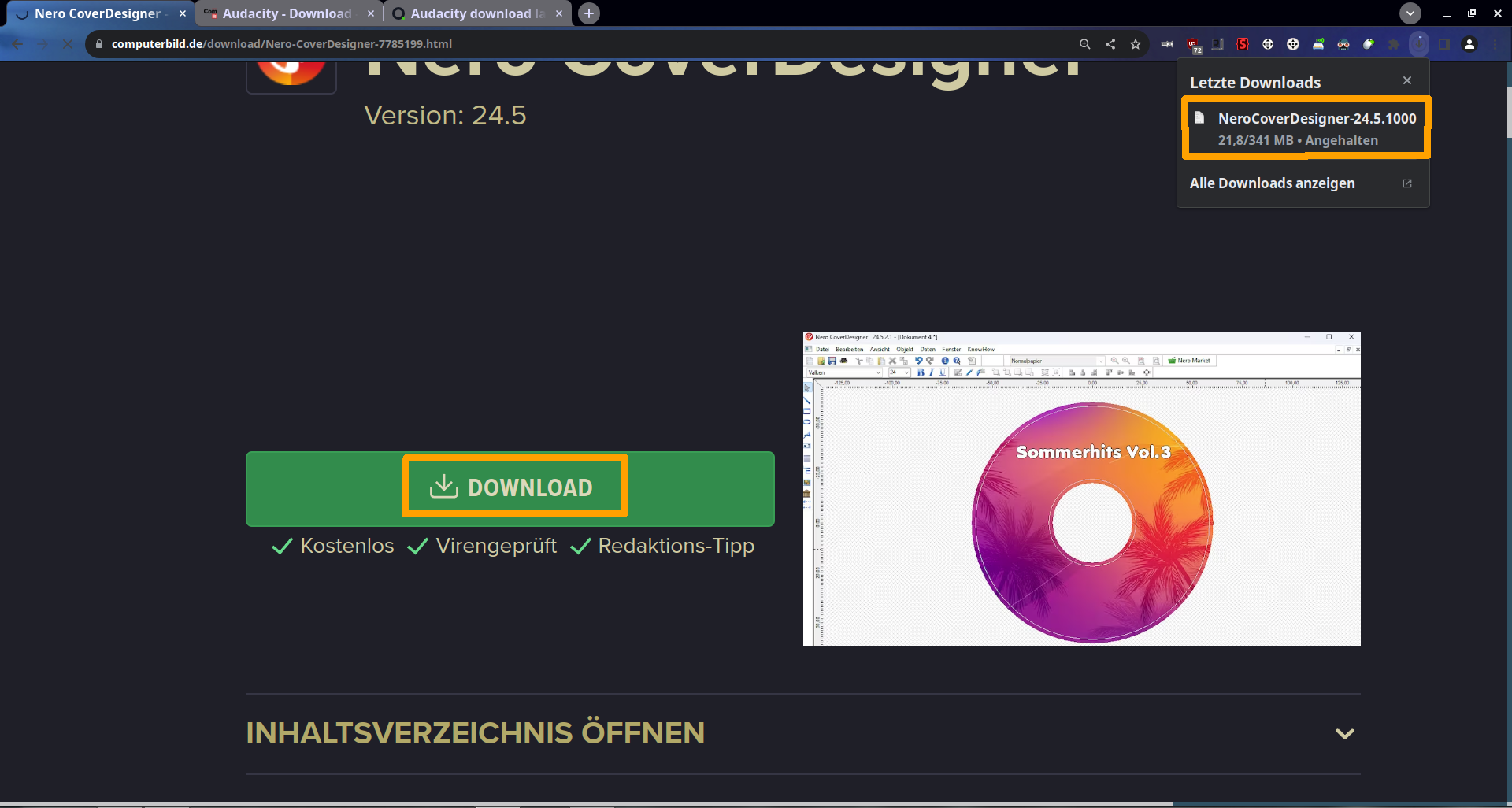1512x808 pixels.
Task: Expand the Inhaltsverzeichnis chevron
Action: click(1345, 733)
